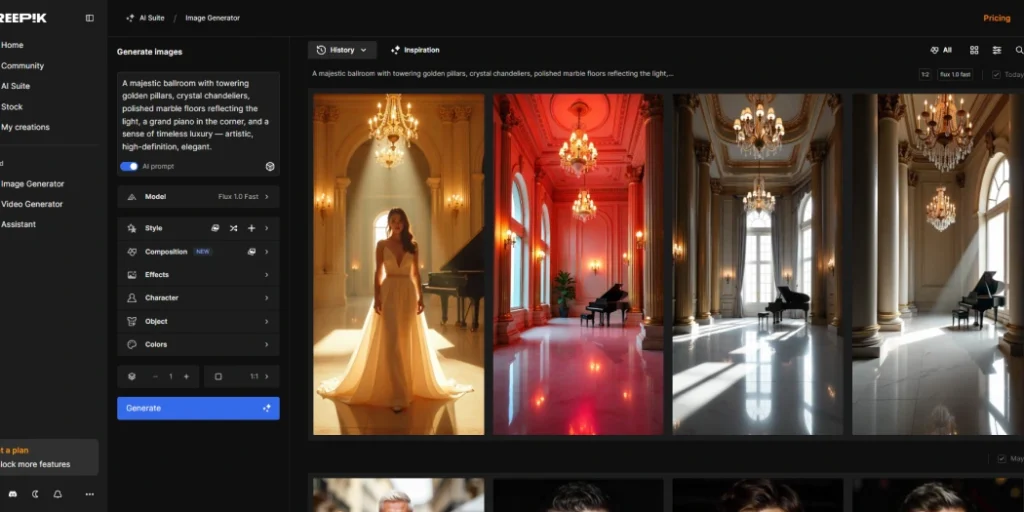Screen dimensions: 1024x512
Task: Add a new style with plus icon
Action: (251, 228)
